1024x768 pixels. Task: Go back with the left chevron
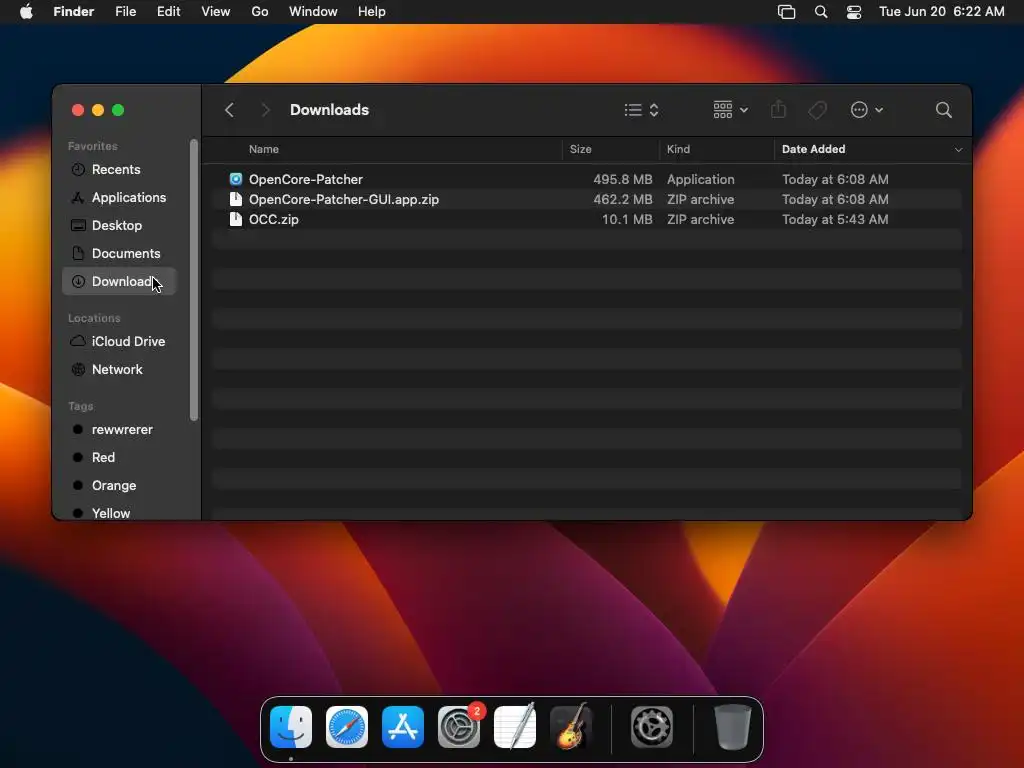coord(229,110)
